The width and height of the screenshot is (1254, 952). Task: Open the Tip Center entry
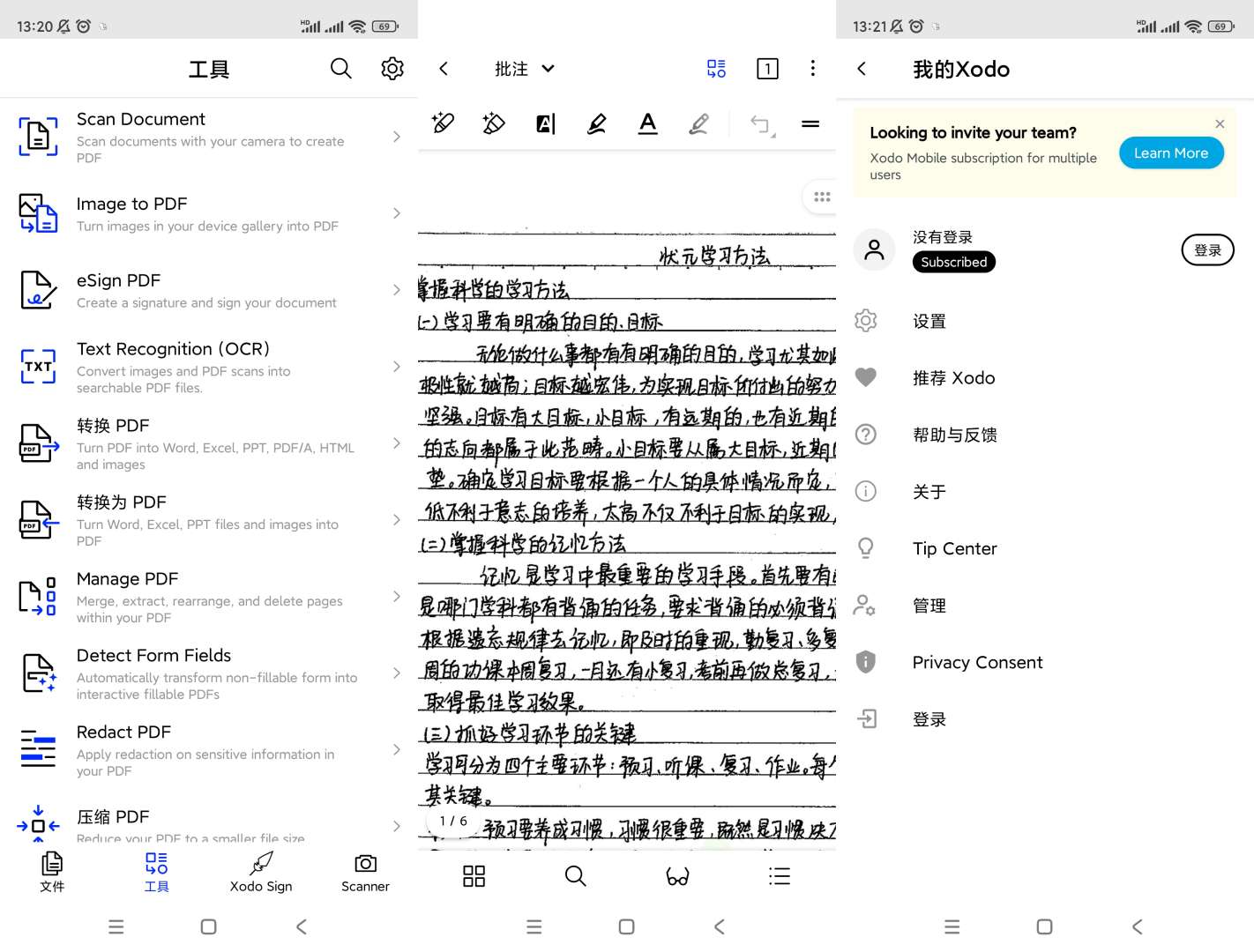pos(1045,548)
